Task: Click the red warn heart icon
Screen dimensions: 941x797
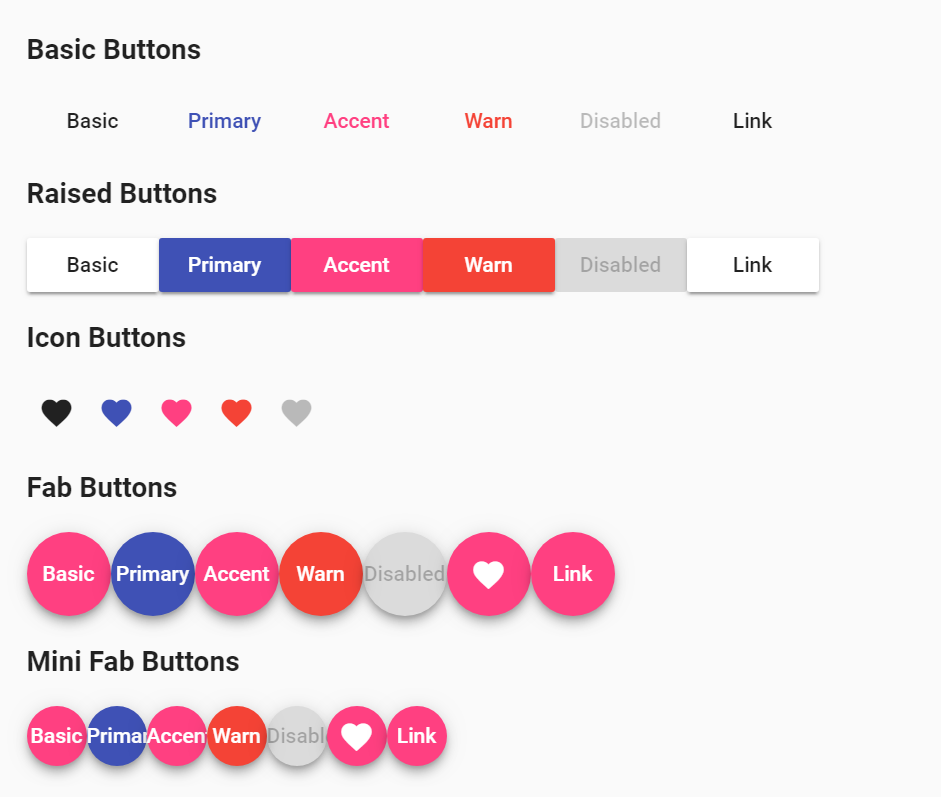Action: point(236,412)
